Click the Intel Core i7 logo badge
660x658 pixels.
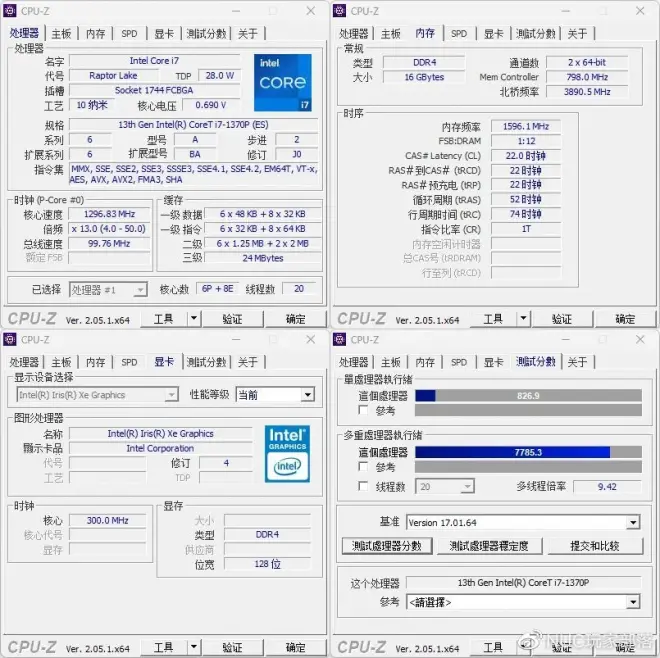[283, 83]
